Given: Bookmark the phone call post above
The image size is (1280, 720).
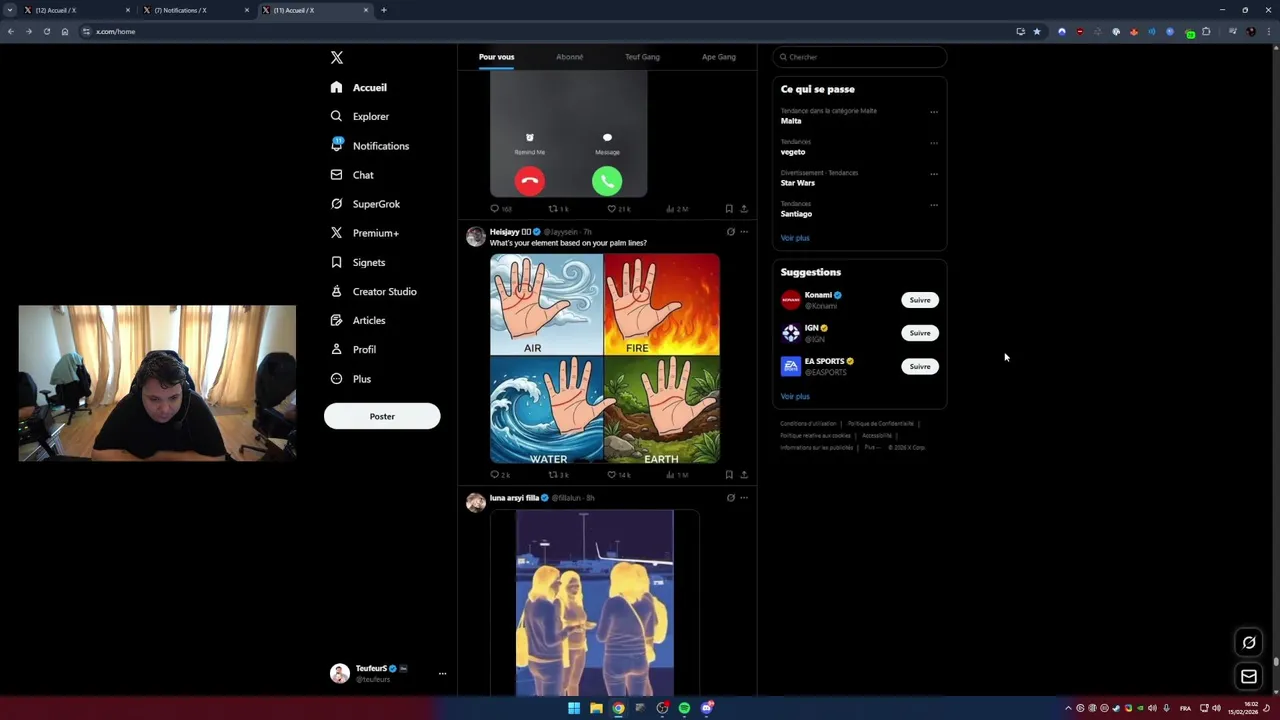Looking at the screenshot, I should click(729, 209).
